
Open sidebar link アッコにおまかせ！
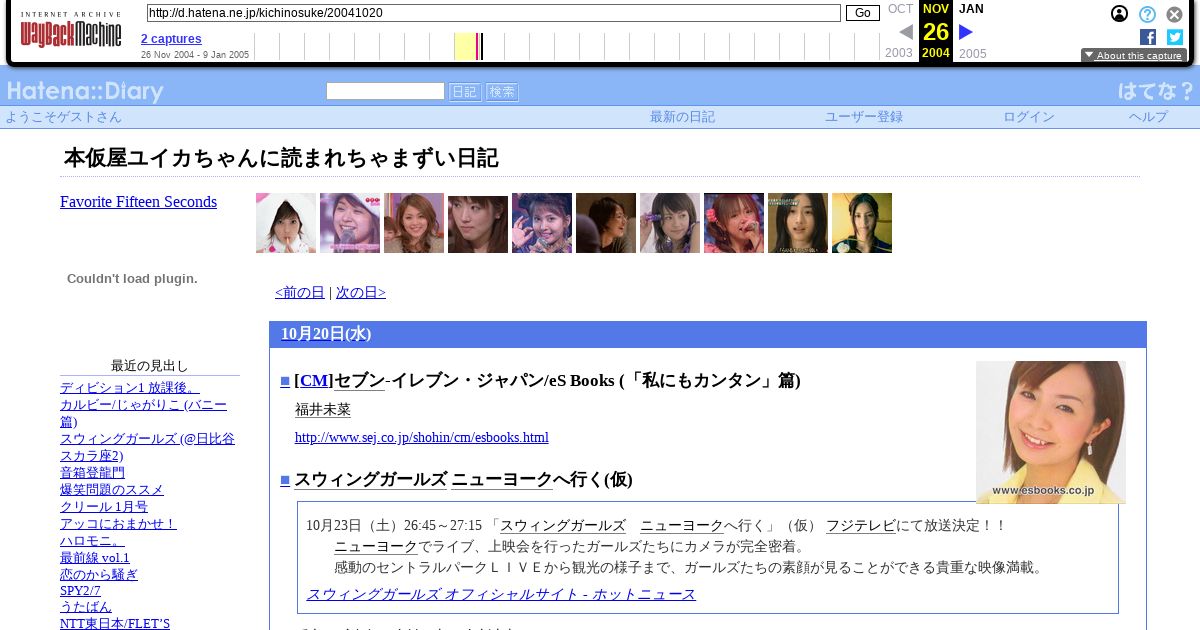(118, 524)
